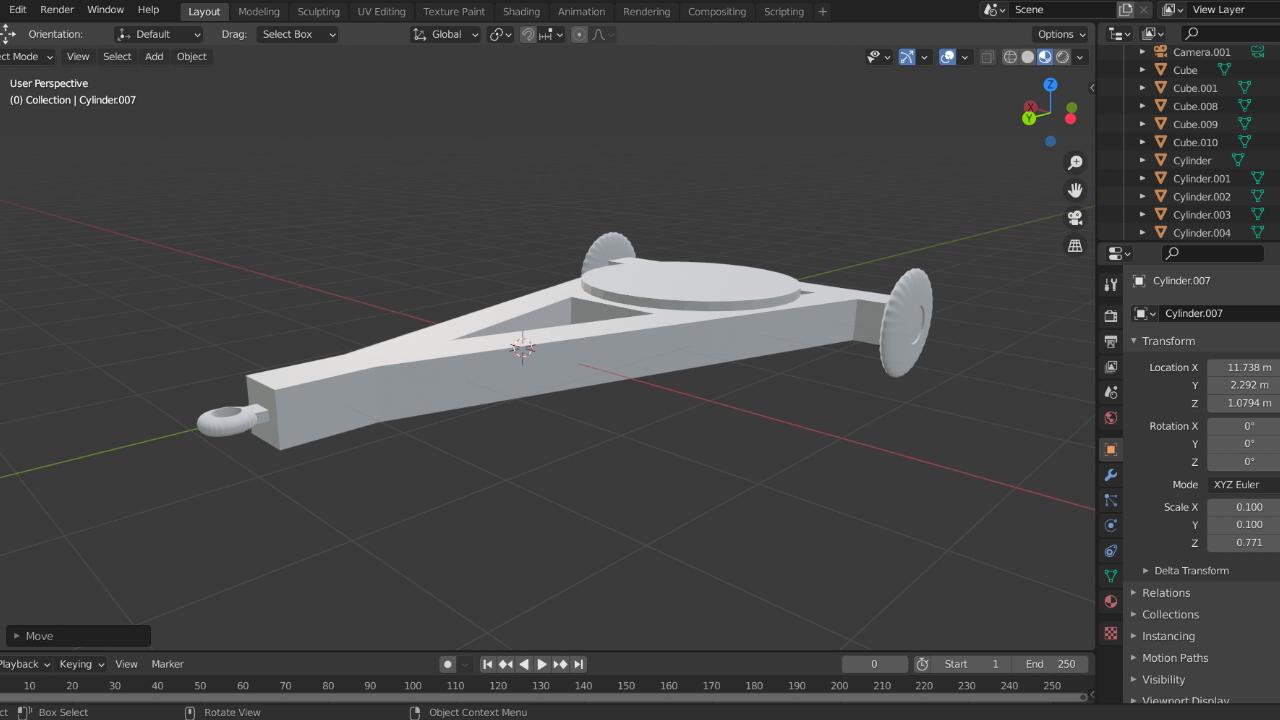Switch to solid shading
1280x720 pixels.
pos(1027,57)
